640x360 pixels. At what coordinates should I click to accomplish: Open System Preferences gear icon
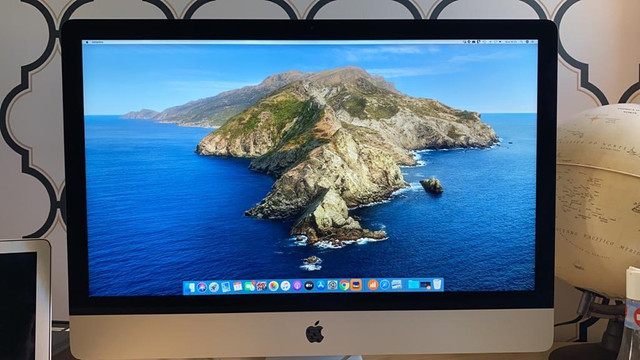333,285
